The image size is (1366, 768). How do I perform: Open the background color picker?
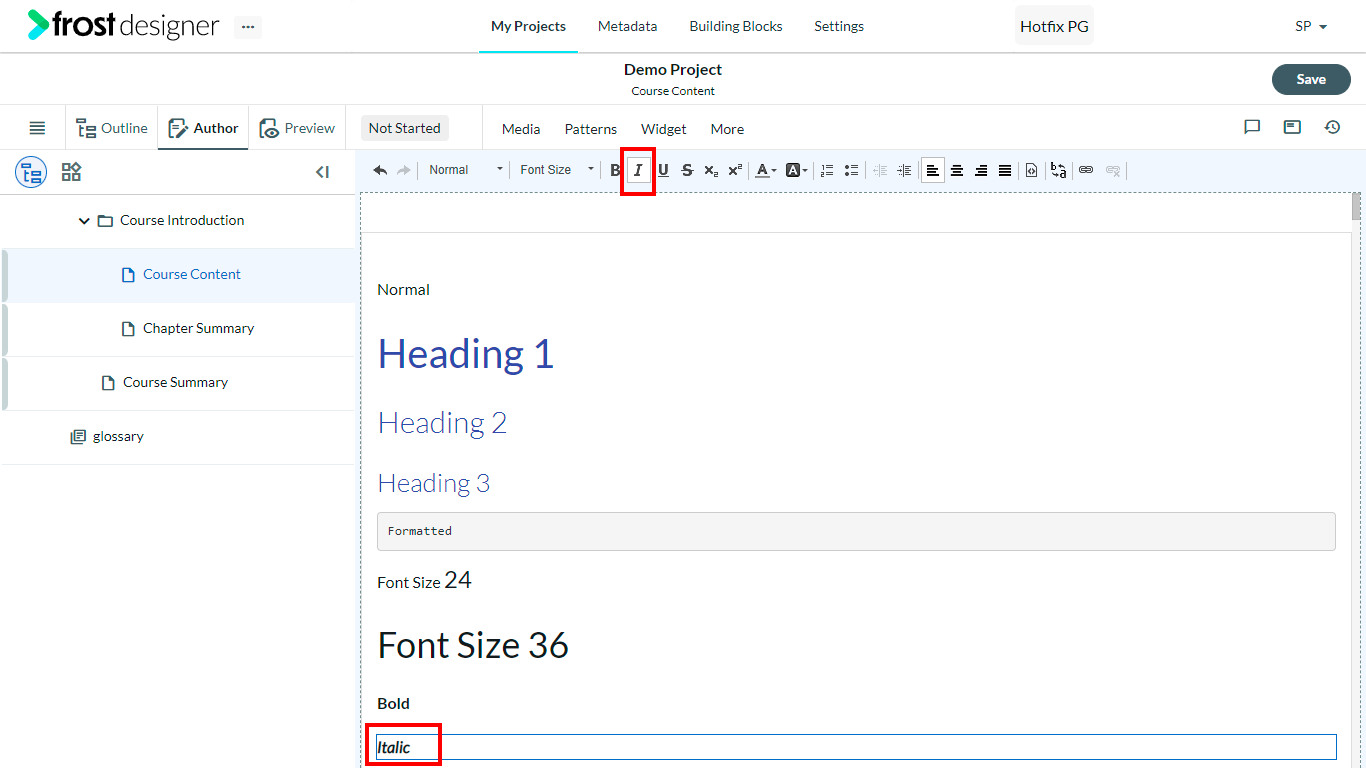[797, 170]
